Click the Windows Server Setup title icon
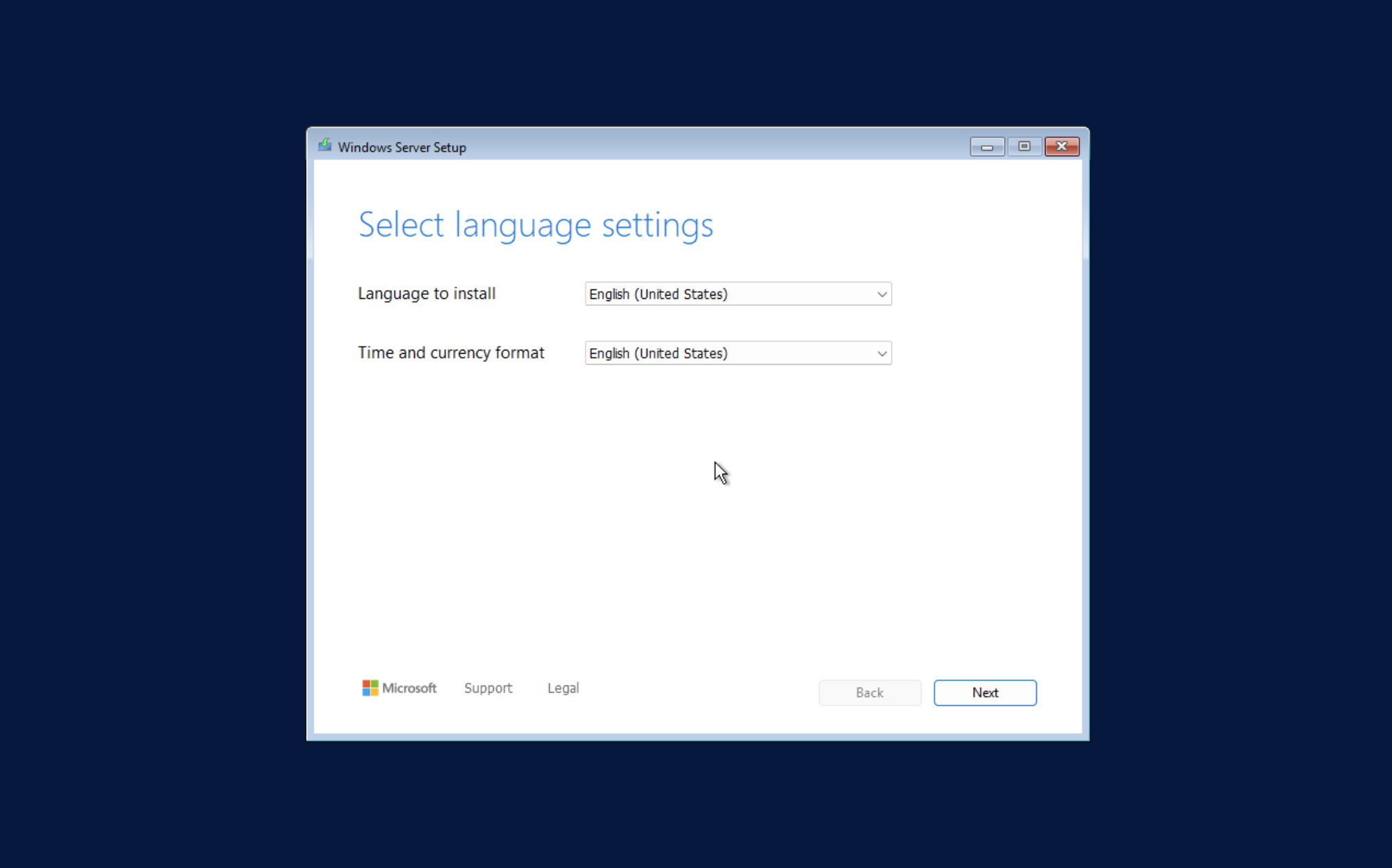1392x868 pixels. 325,146
